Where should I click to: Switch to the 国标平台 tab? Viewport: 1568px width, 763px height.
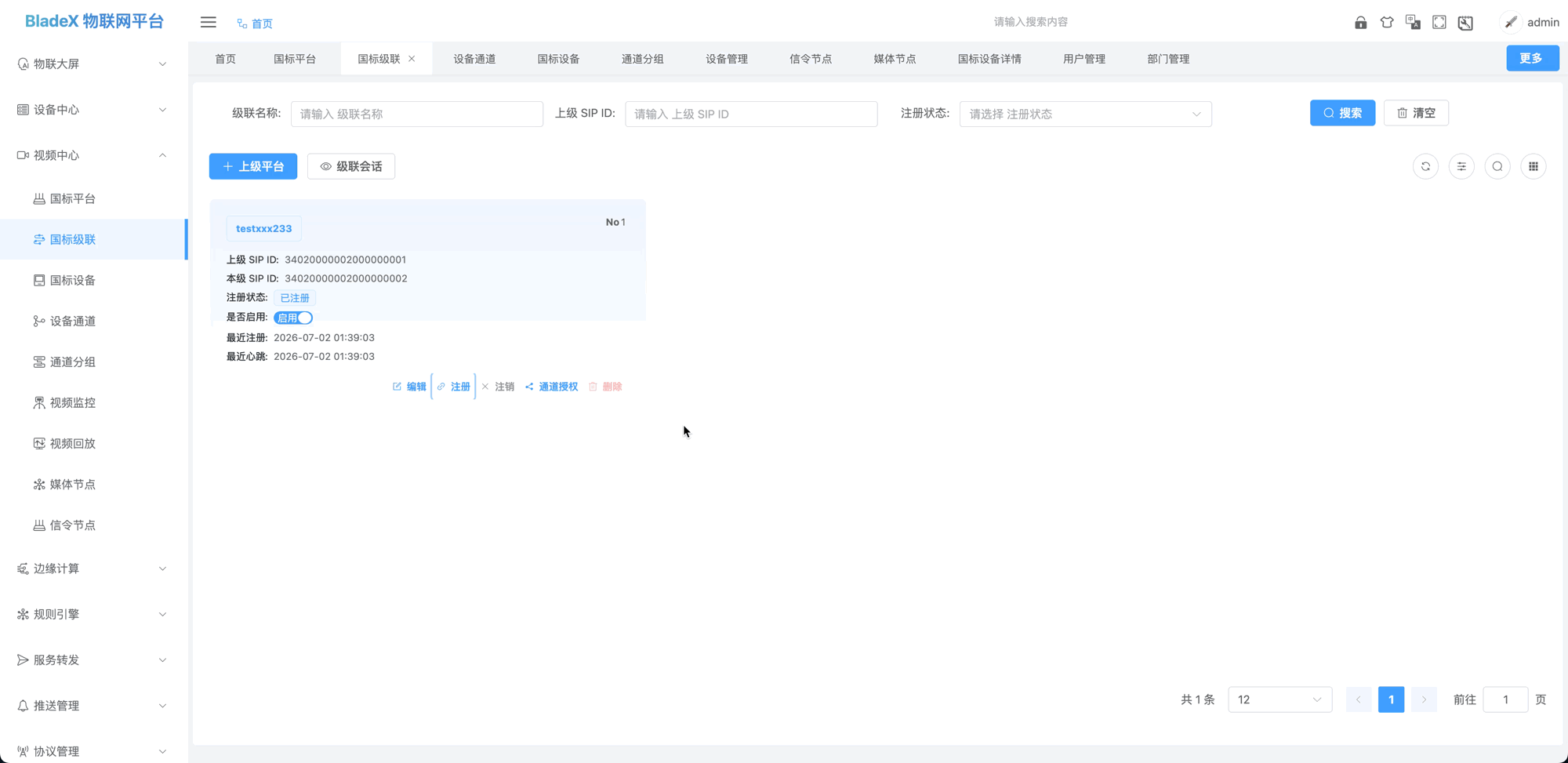[295, 59]
